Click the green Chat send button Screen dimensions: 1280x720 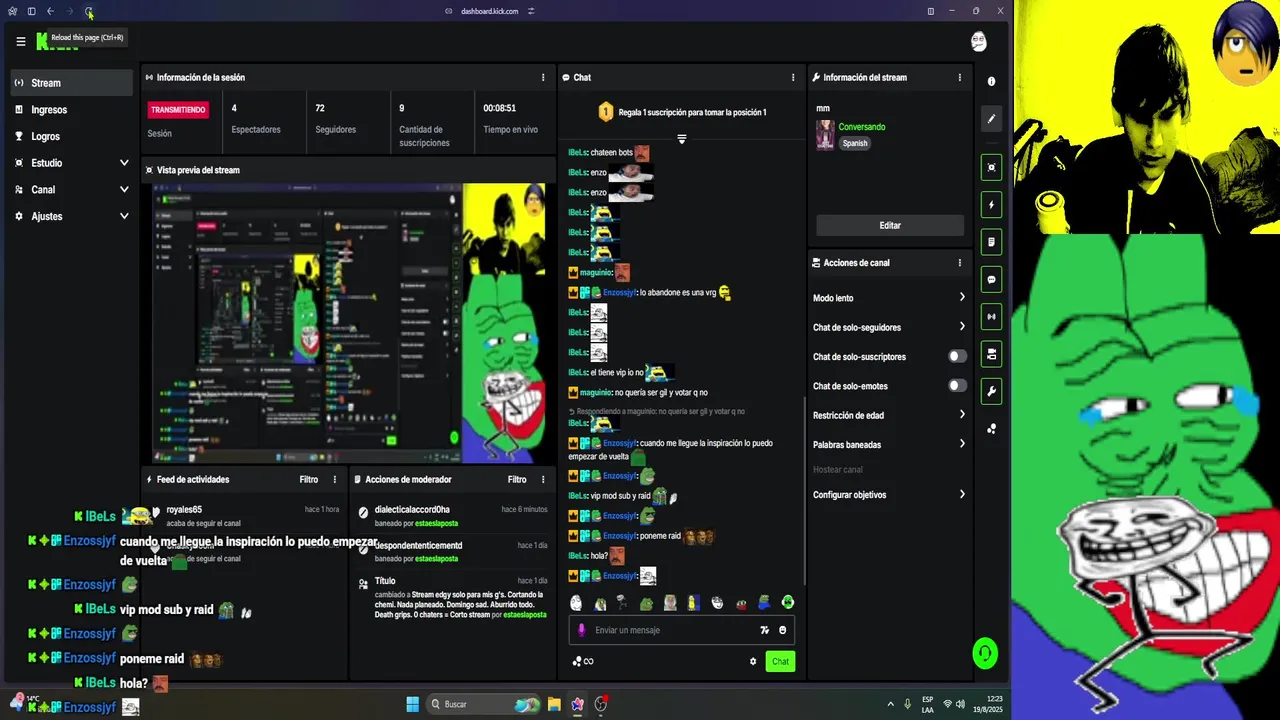(780, 661)
